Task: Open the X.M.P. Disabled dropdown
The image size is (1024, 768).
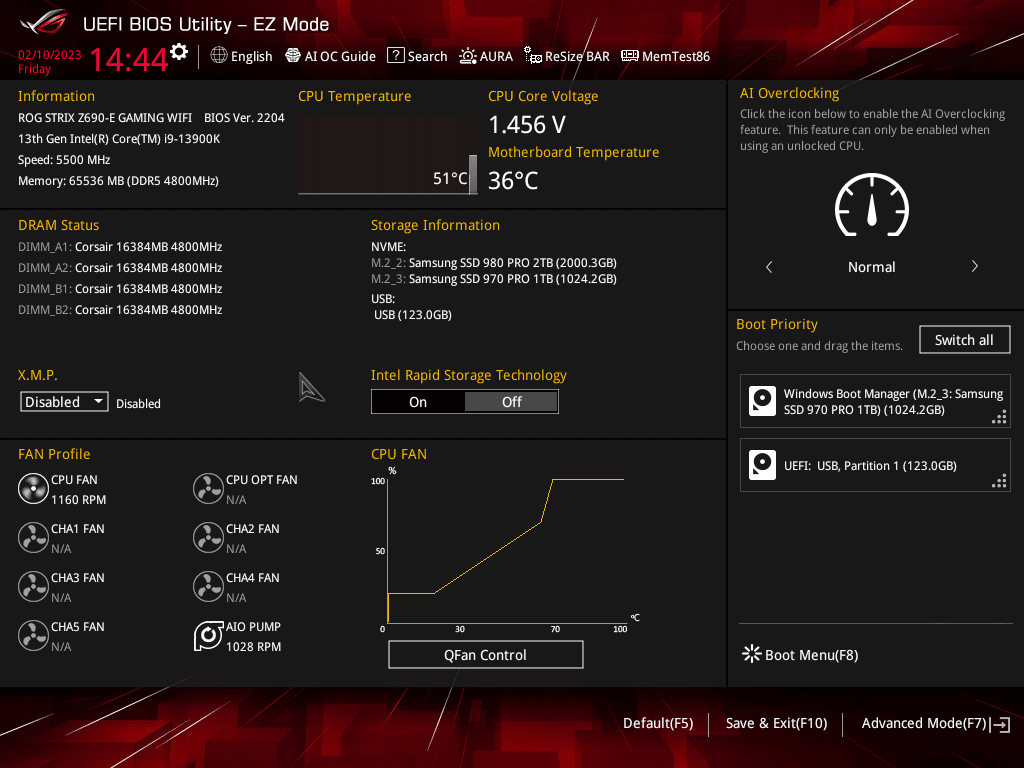Action: point(64,402)
